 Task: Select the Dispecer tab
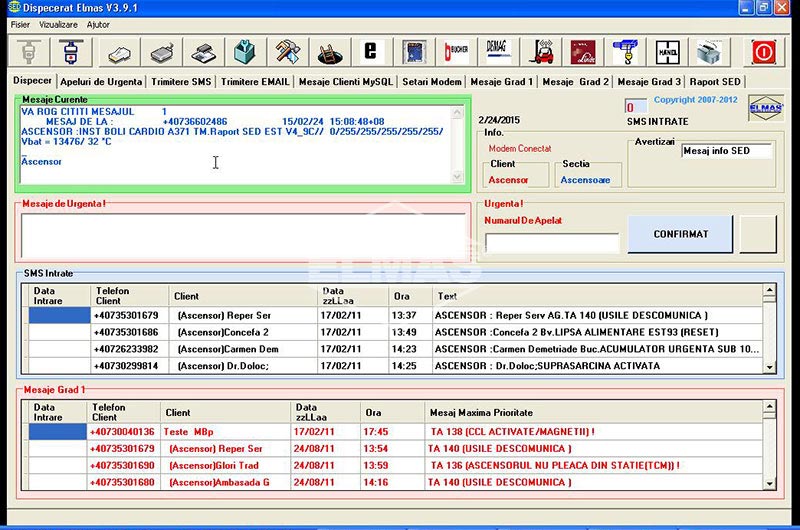pos(33,81)
